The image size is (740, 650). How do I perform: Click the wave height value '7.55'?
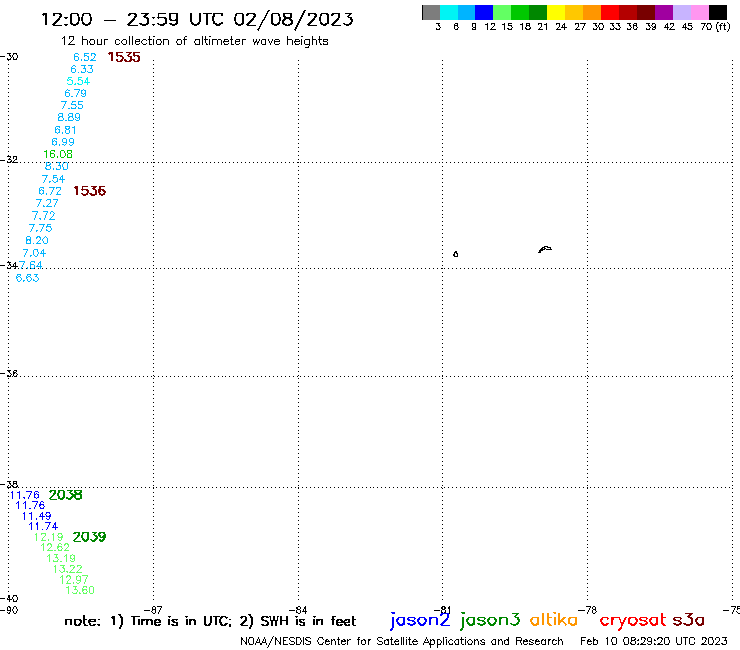point(72,105)
